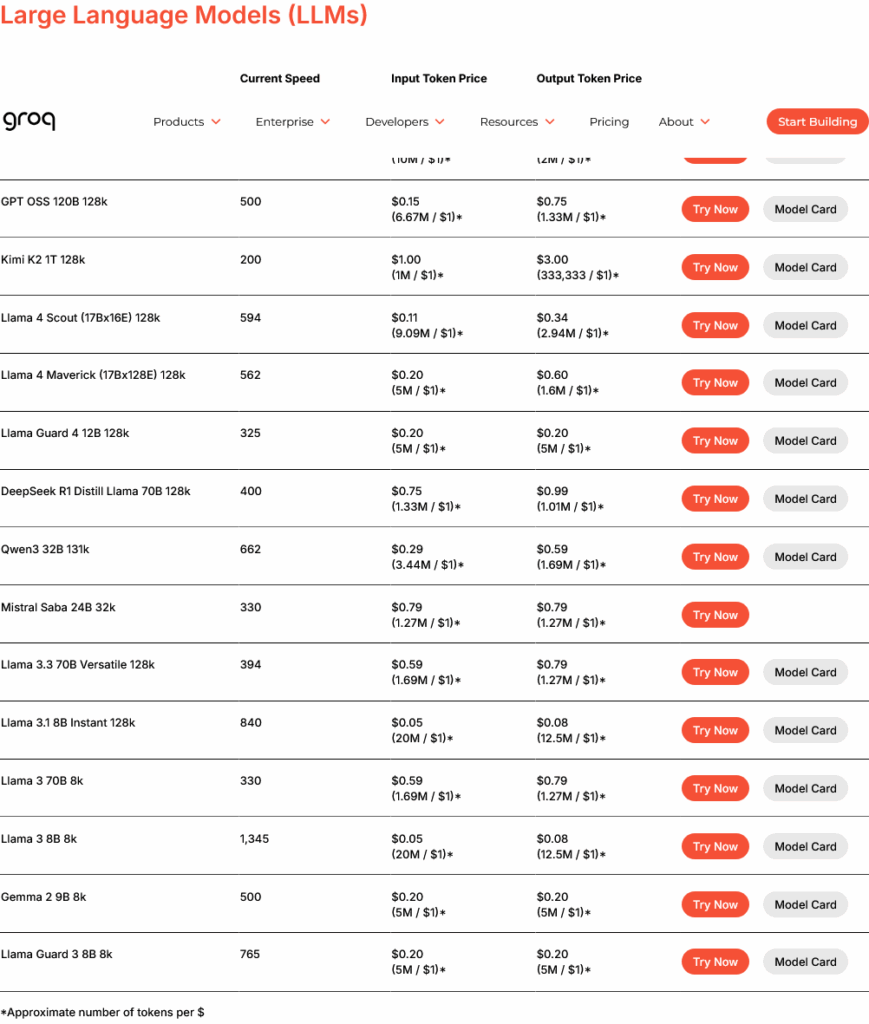Click the approximate tokens per $ footnote
The width and height of the screenshot is (869, 1024).
(x=103, y=1012)
